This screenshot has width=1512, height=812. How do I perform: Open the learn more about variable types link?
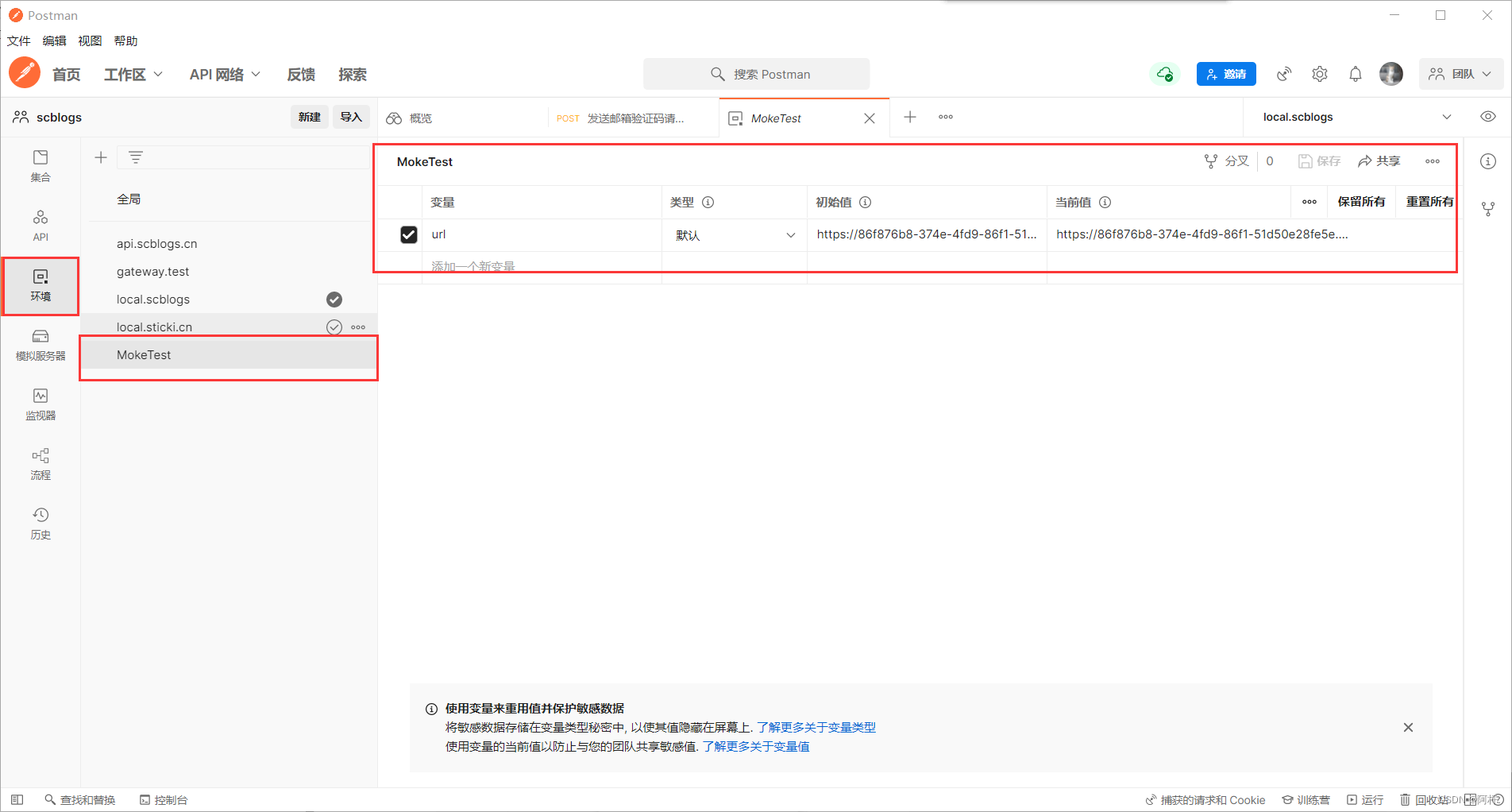816,728
